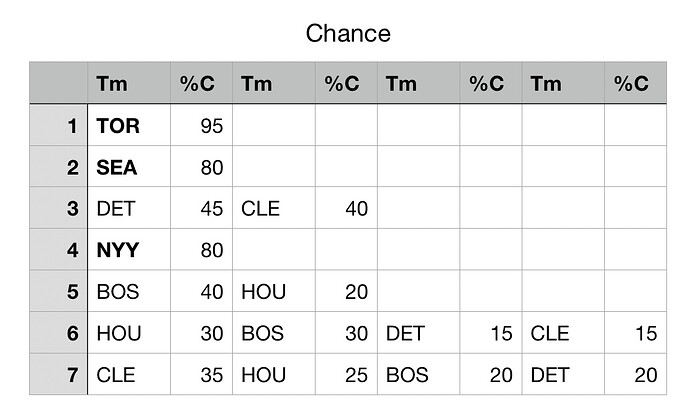Click row header number 1
The height and width of the screenshot is (414, 690).
pyautogui.click(x=58, y=125)
